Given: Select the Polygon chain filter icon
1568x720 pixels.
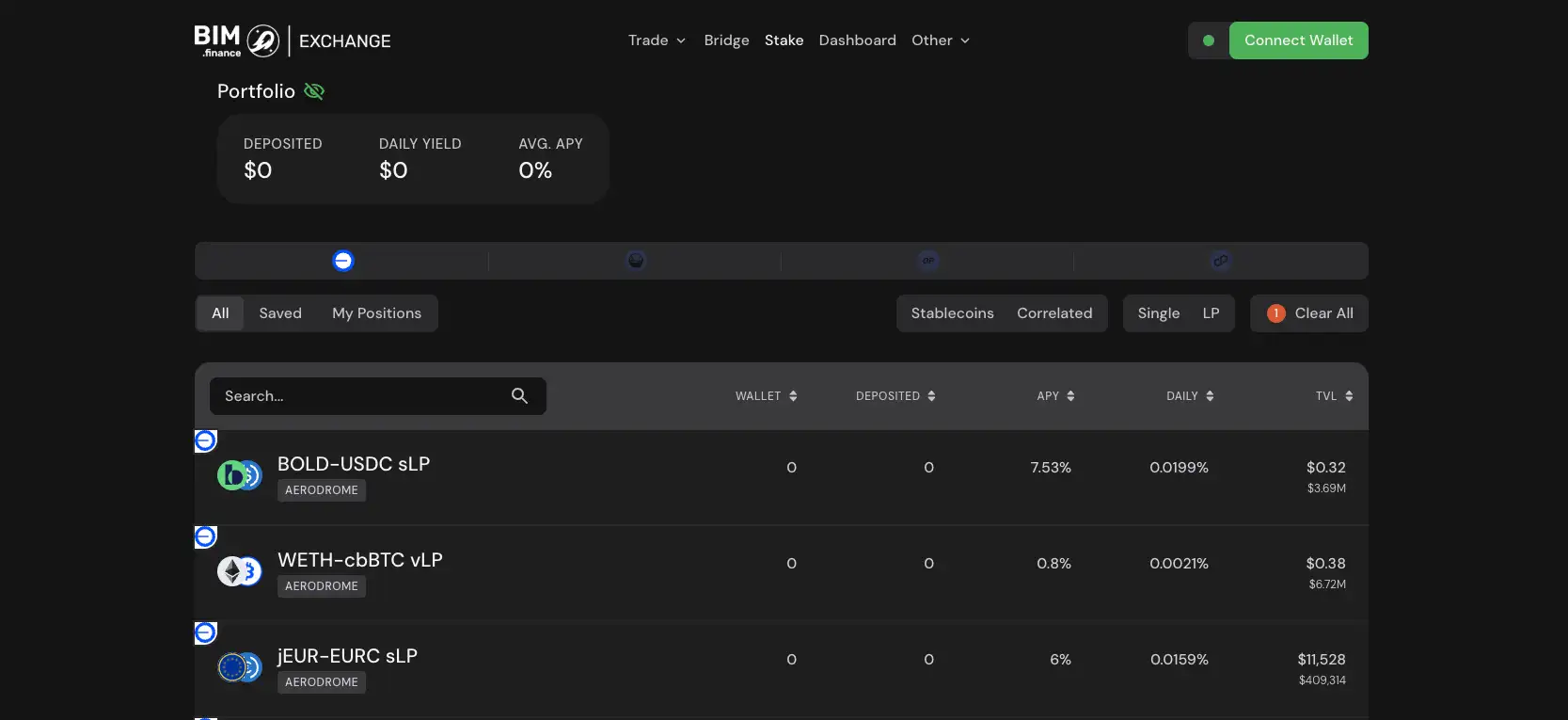Looking at the screenshot, I should click(1220, 261).
